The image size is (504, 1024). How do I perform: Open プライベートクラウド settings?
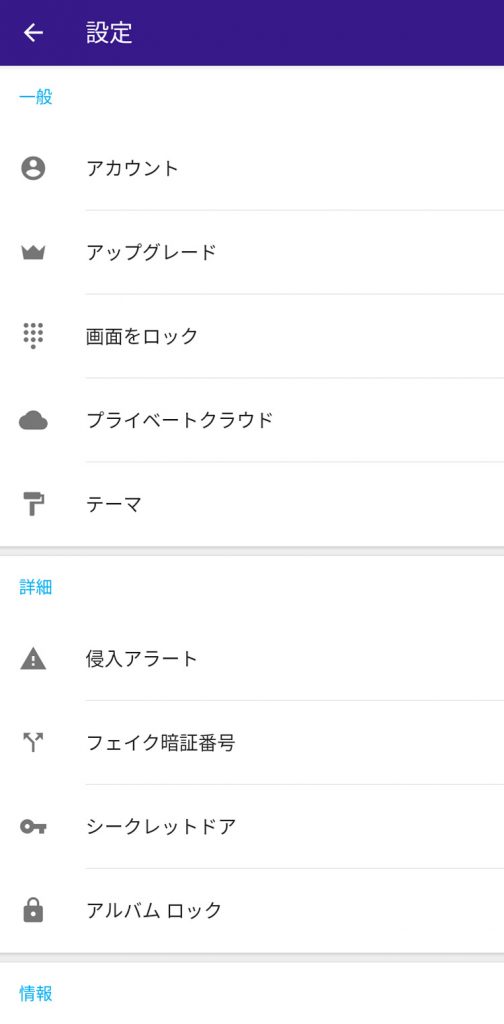(x=252, y=420)
